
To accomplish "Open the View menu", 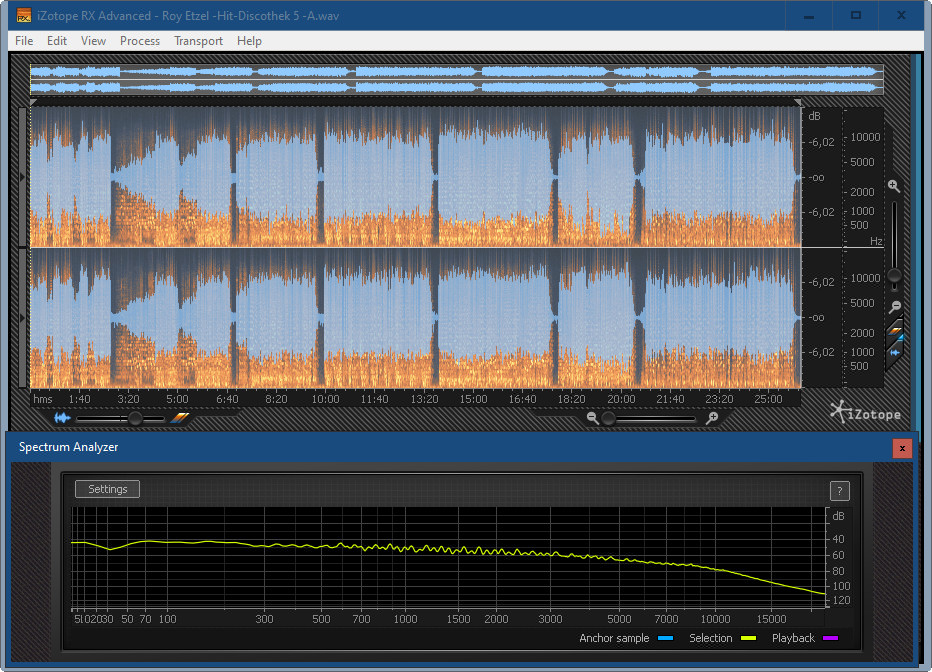I will coord(93,41).
